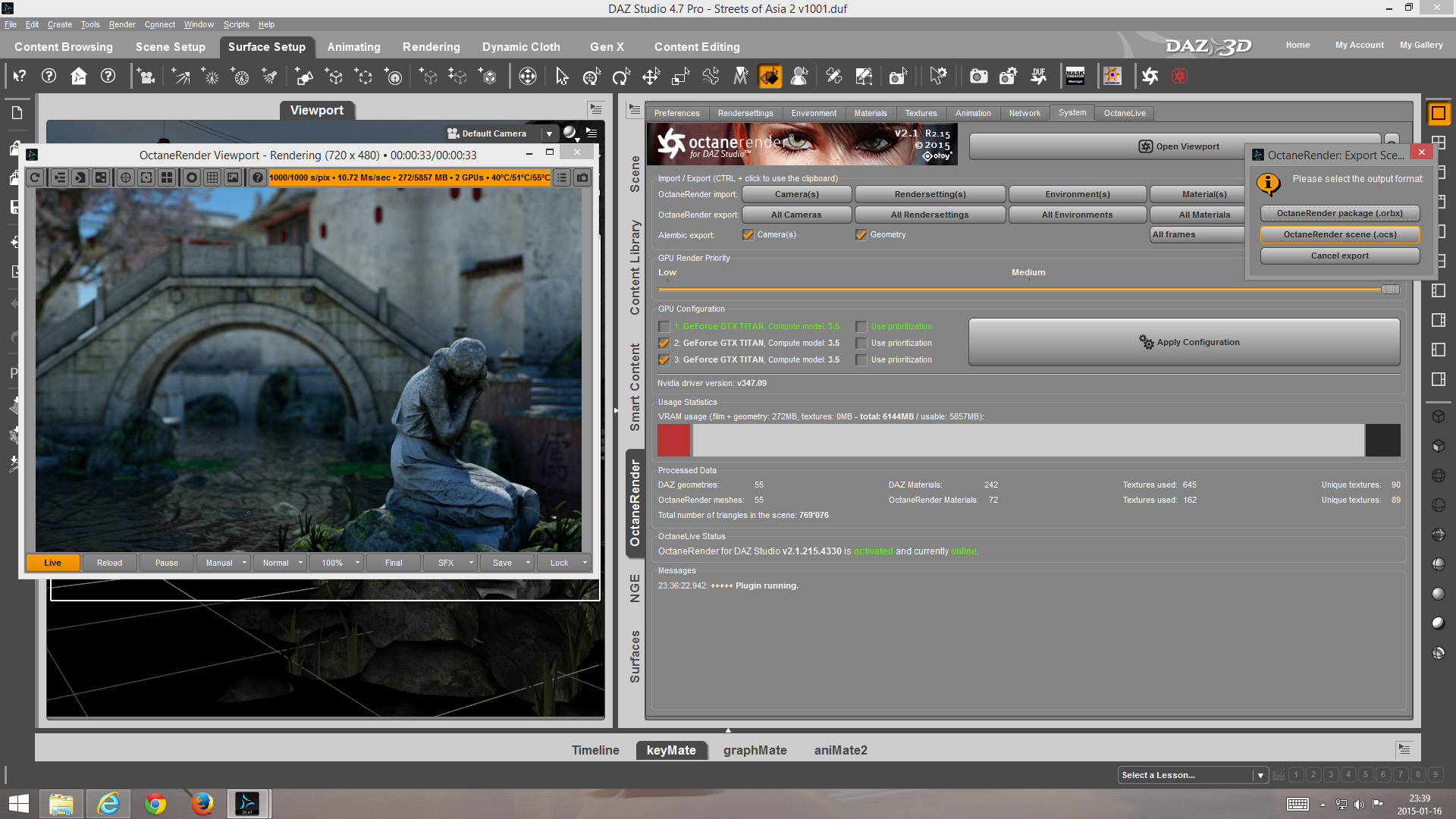Open the Save dropdown arrow in Octane viewport
The width and height of the screenshot is (1456, 819).
click(528, 563)
